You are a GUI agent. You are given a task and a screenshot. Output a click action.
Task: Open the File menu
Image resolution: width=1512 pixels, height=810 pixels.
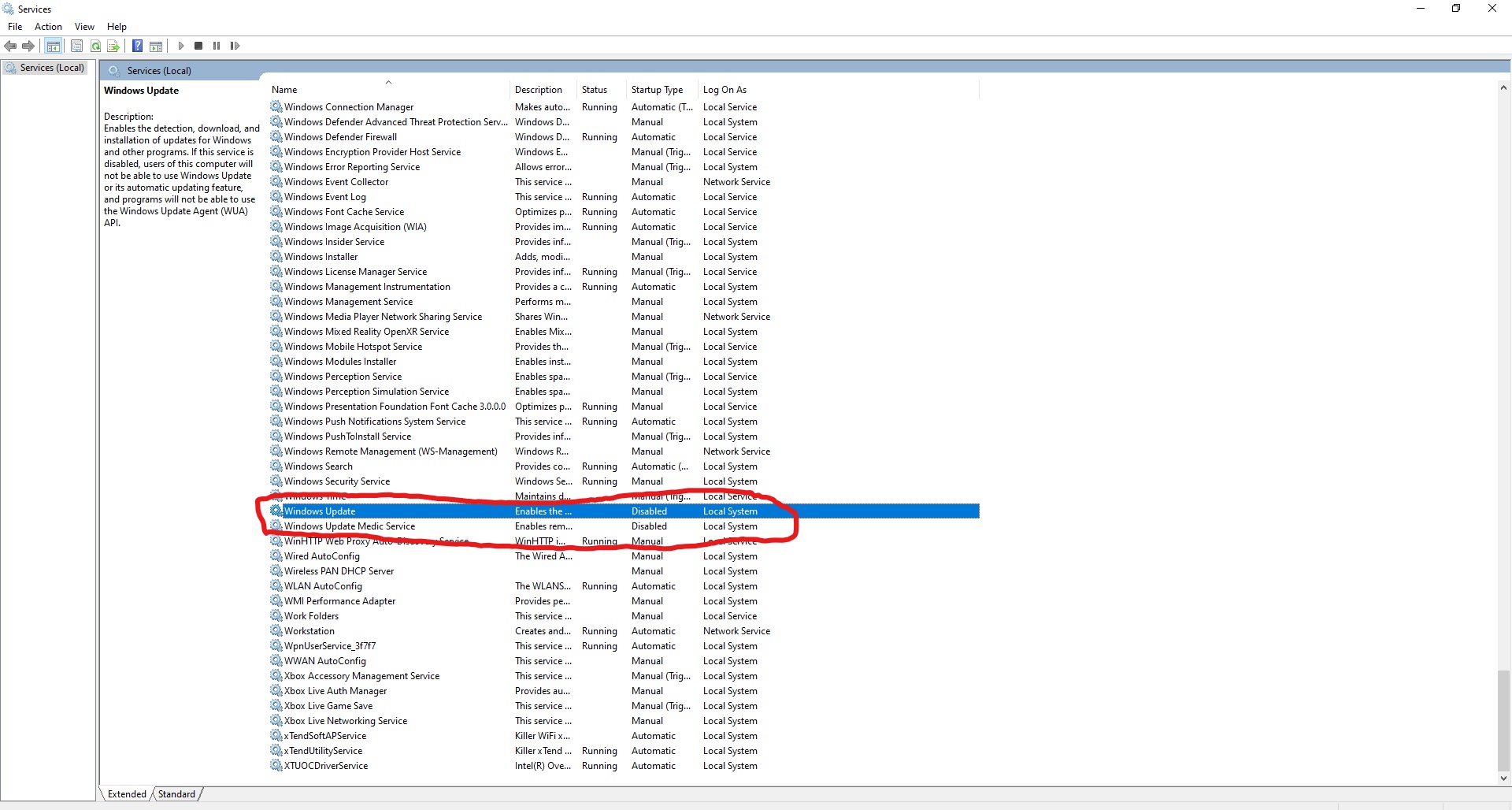[15, 26]
